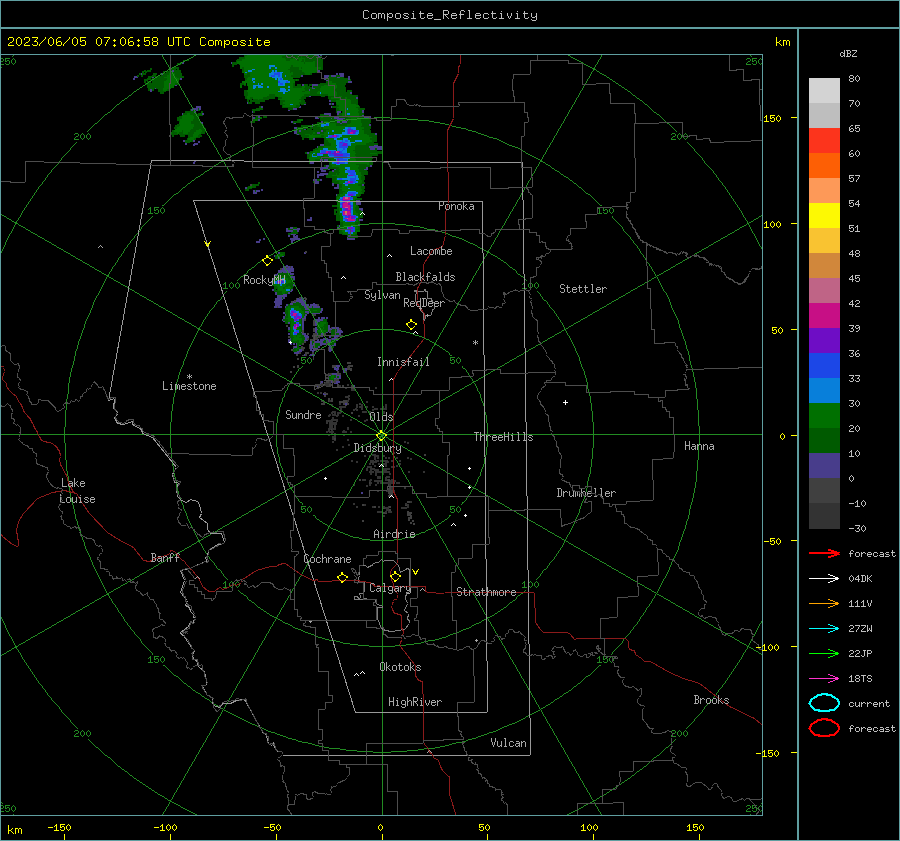
Task: Click the 100 tick on the right km axis
Action: coord(773,224)
